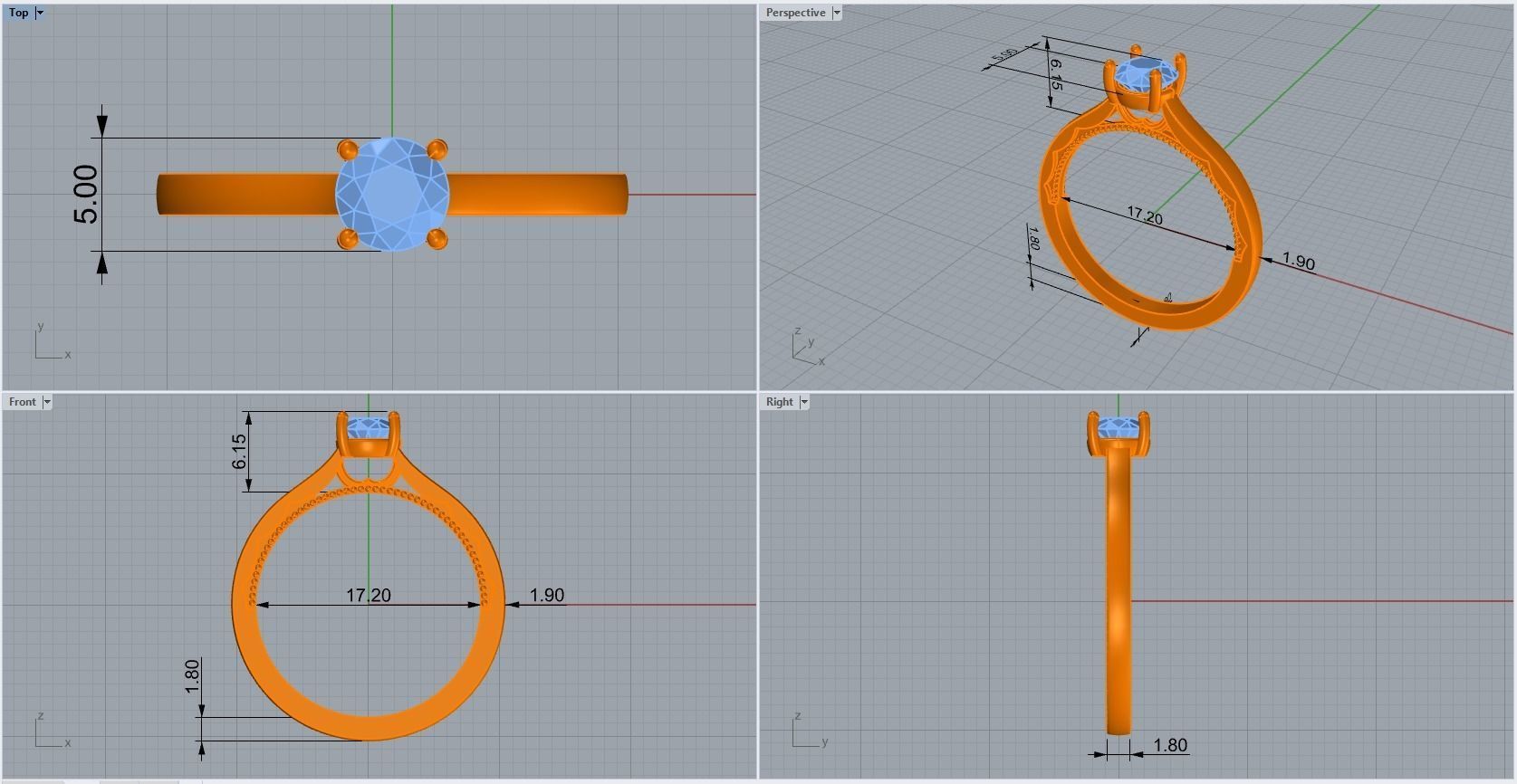This screenshot has height=784, width=1517.
Task: Pick the blue gemstone in the Right view
Action: coord(1118,426)
